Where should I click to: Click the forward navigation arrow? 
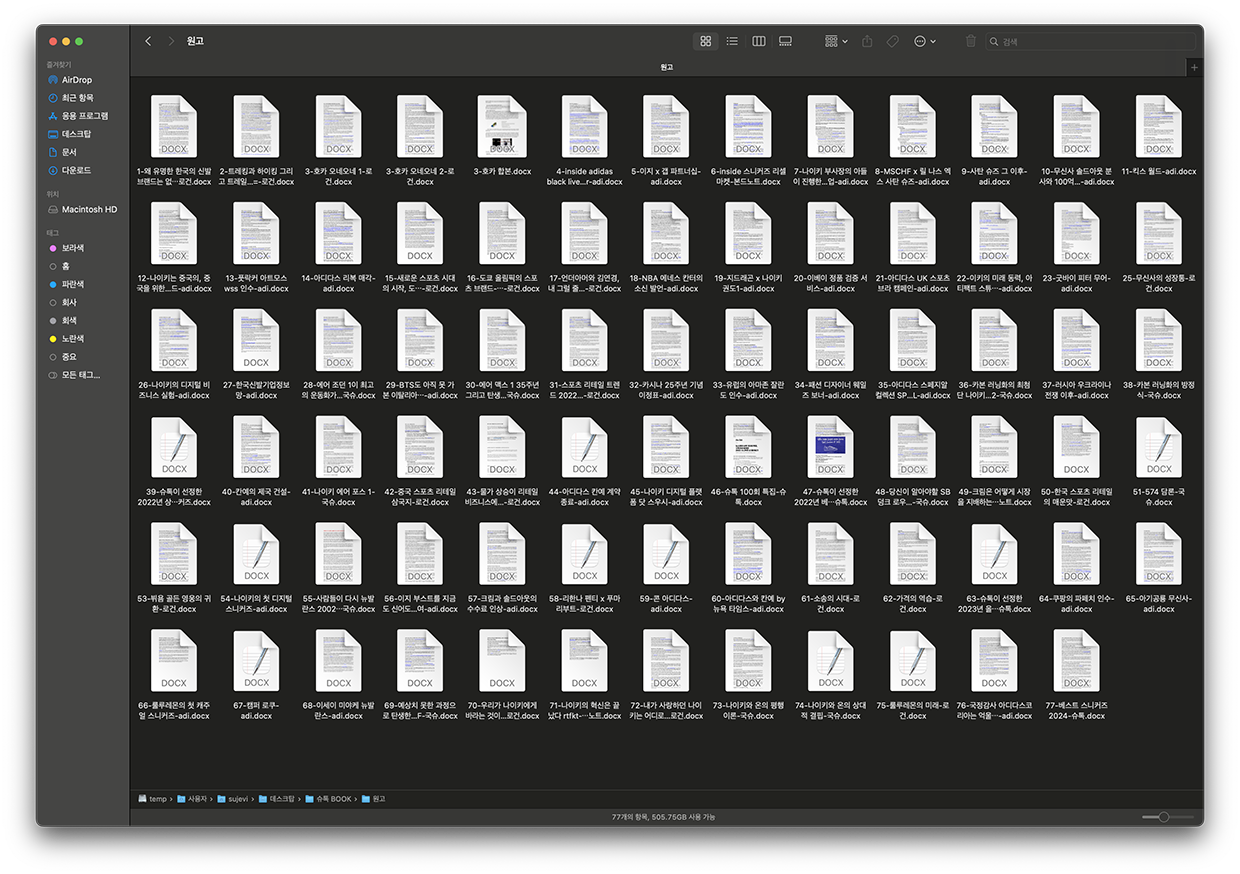tap(171, 41)
